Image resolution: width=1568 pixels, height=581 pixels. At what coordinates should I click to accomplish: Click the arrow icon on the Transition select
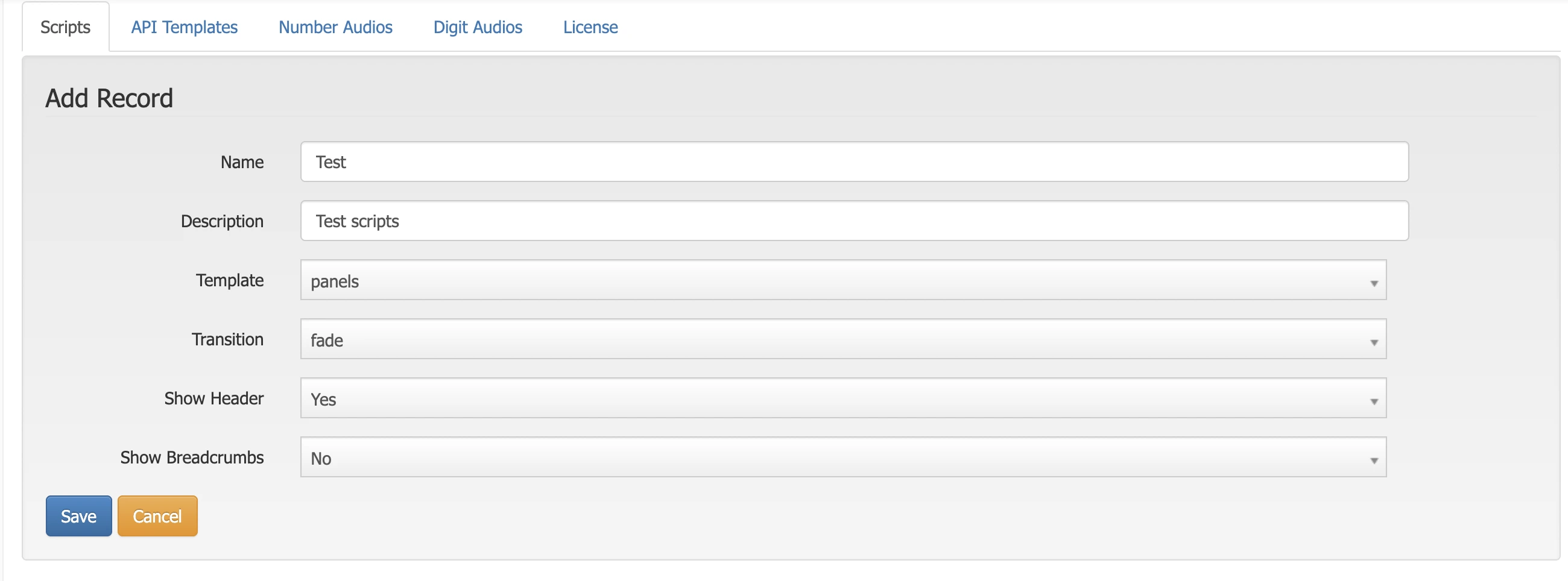1374,342
